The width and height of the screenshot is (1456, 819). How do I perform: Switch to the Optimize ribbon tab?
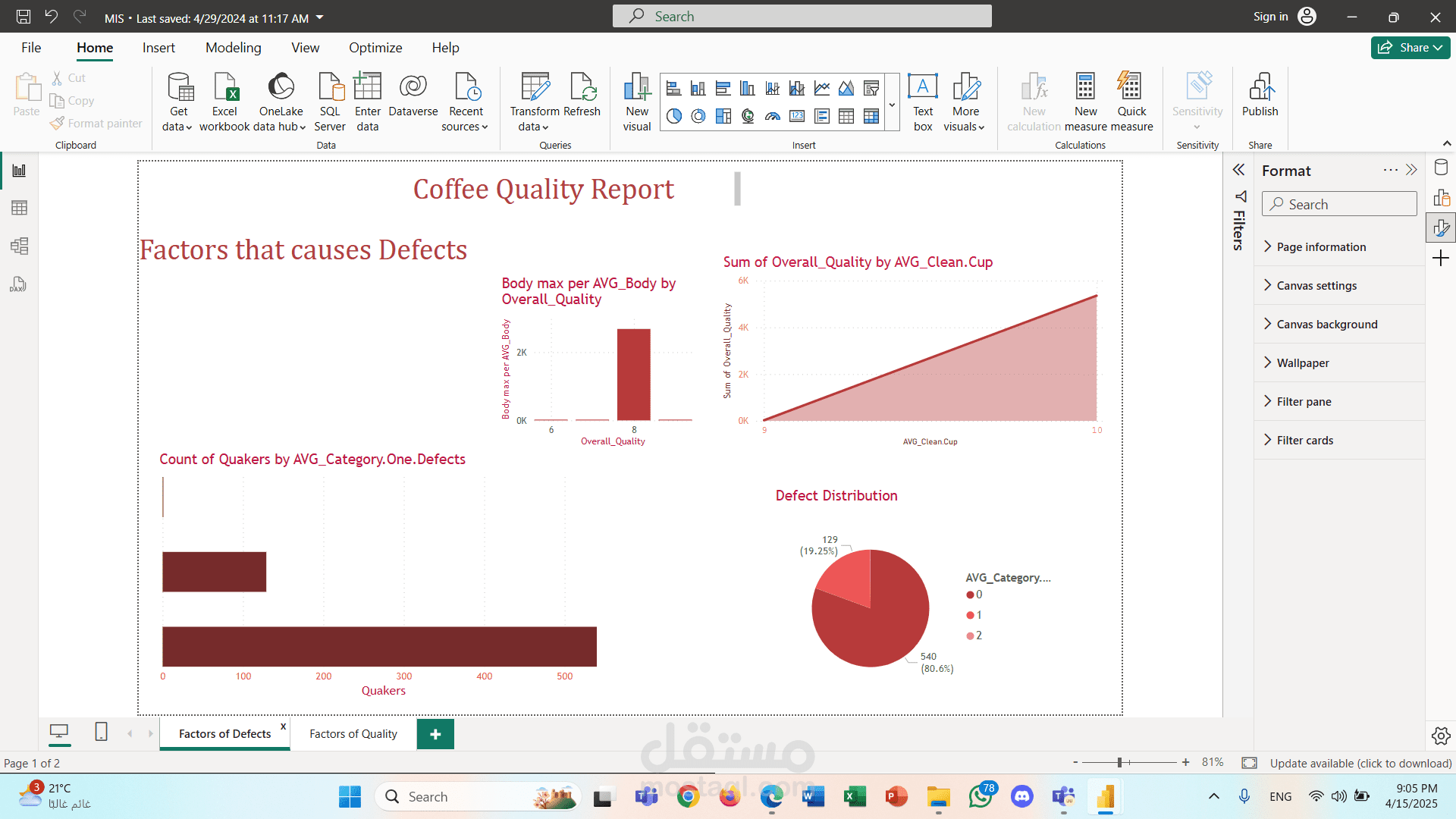click(x=375, y=47)
